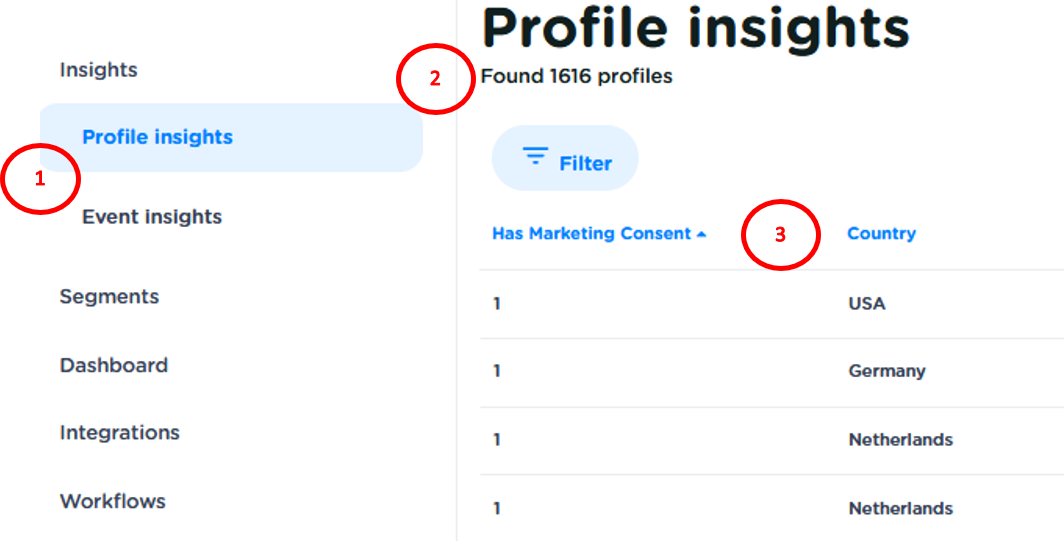Open Integrations from the sidebar

(119, 433)
